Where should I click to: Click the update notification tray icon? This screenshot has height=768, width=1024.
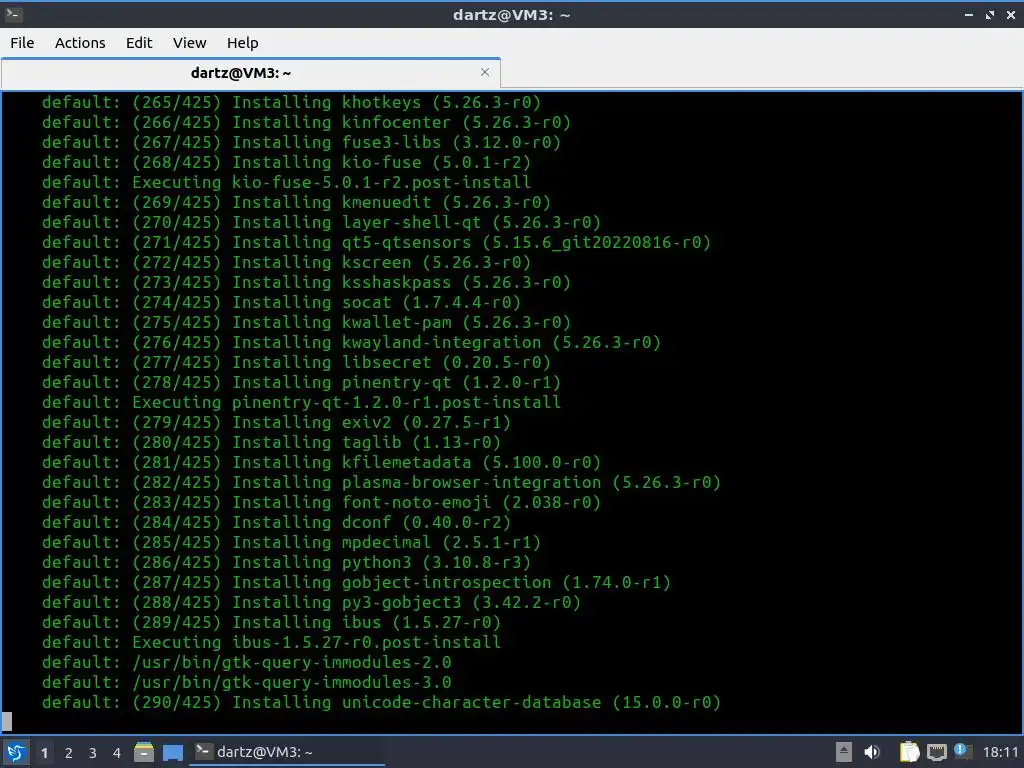pos(962,751)
